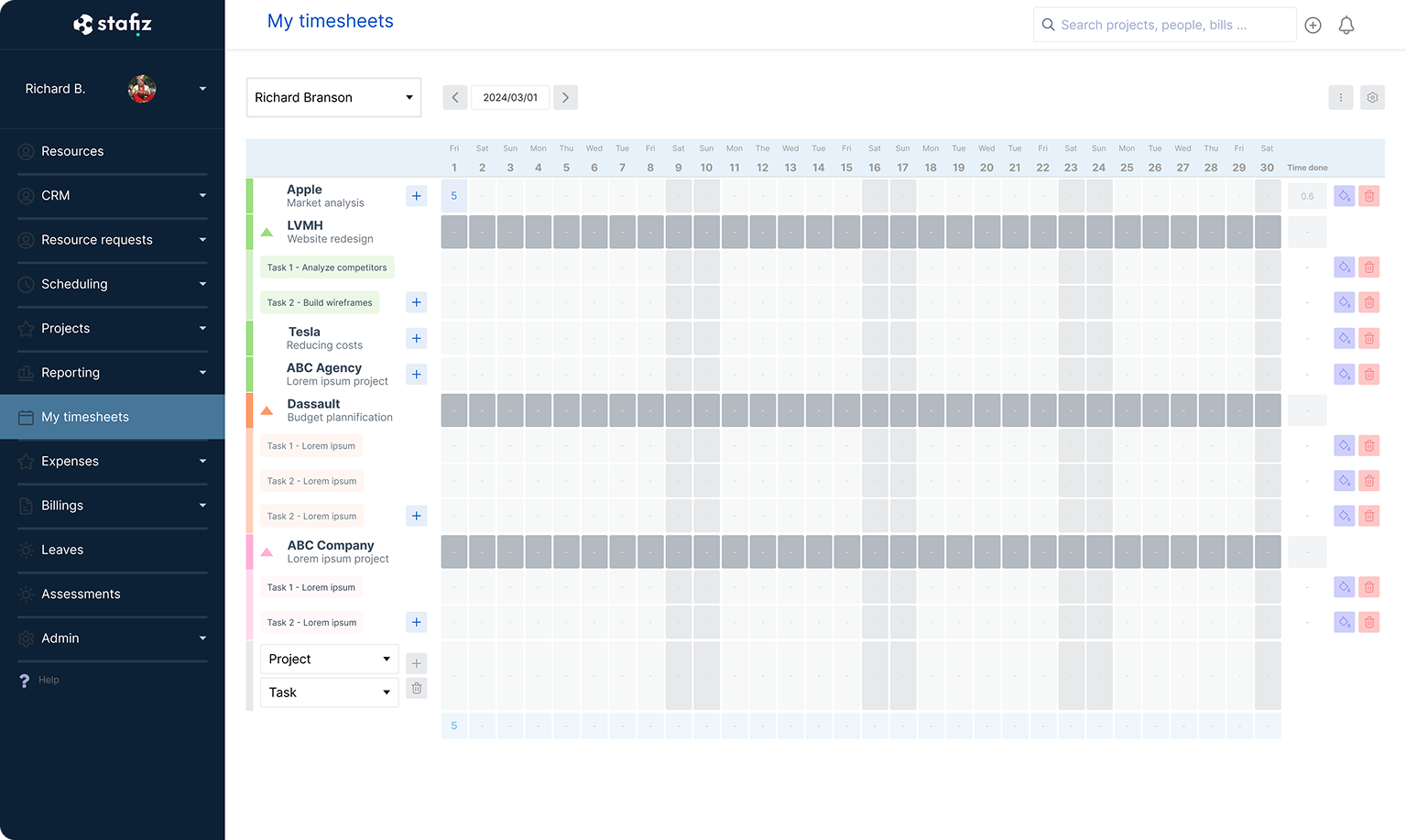The width and height of the screenshot is (1406, 840).
Task: Click trash icon beside Task dropdown
Action: click(417, 688)
